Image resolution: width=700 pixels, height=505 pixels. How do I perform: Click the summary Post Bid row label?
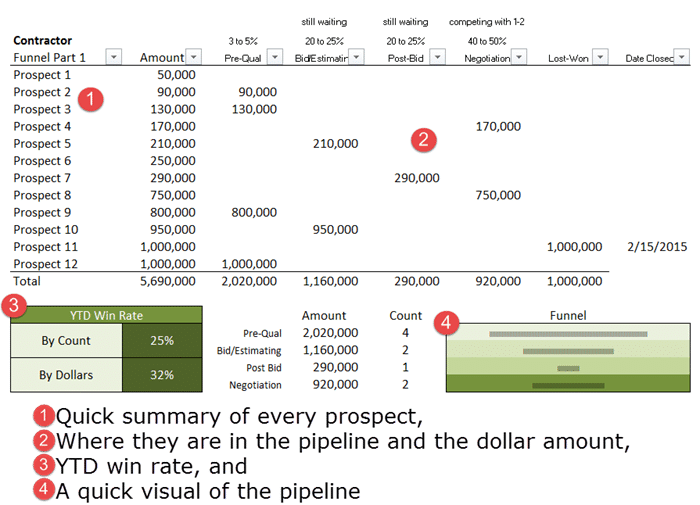click(264, 367)
